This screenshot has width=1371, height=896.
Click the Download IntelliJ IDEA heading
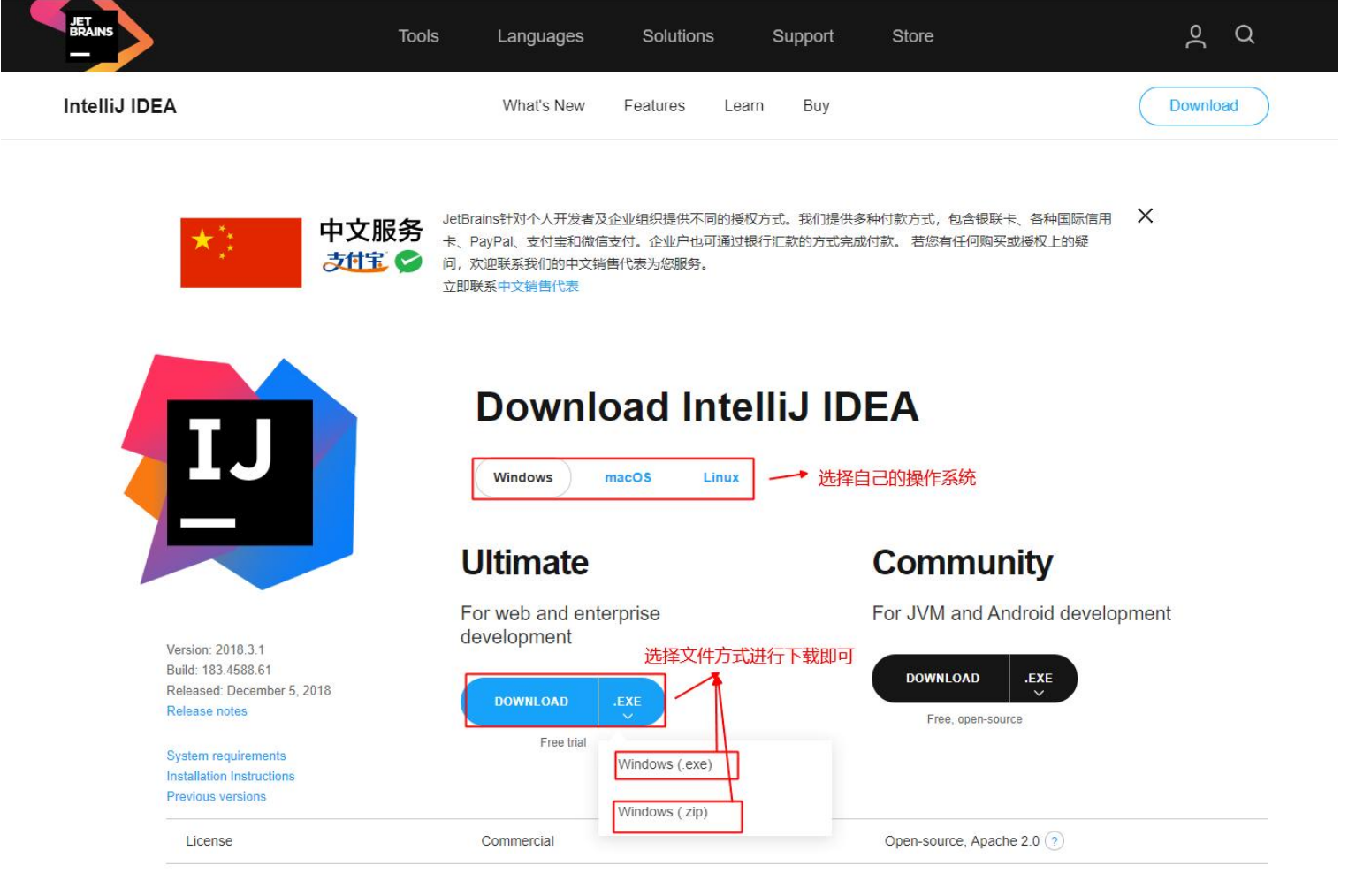[697, 407]
